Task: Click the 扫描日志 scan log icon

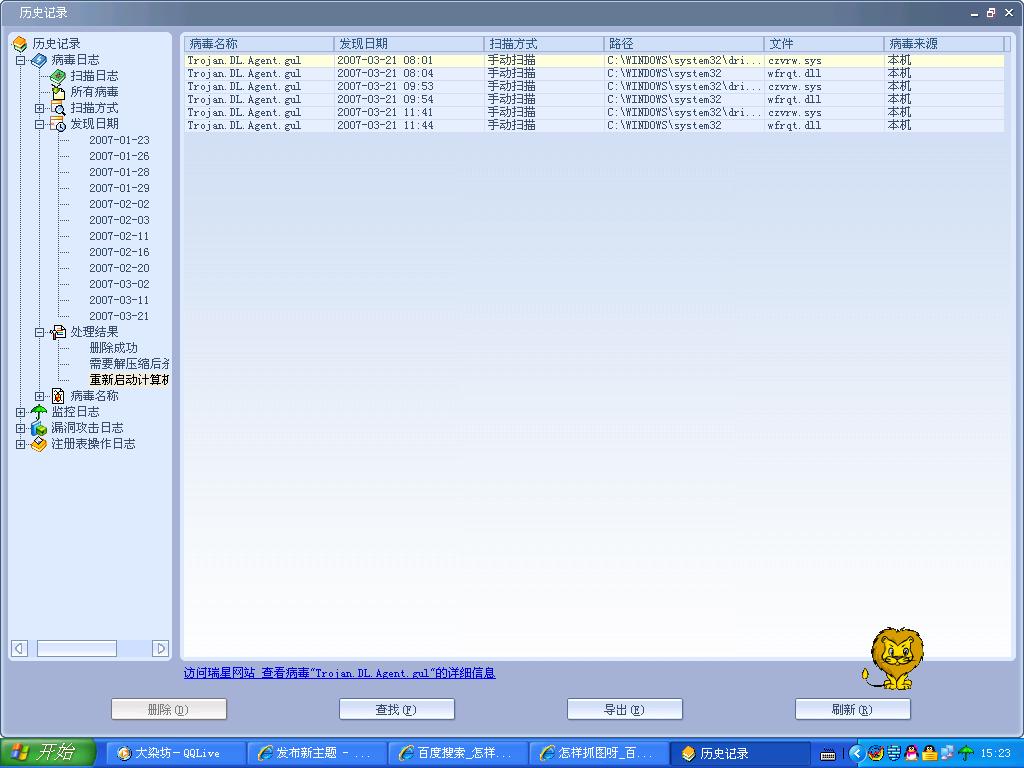Action: [x=58, y=76]
